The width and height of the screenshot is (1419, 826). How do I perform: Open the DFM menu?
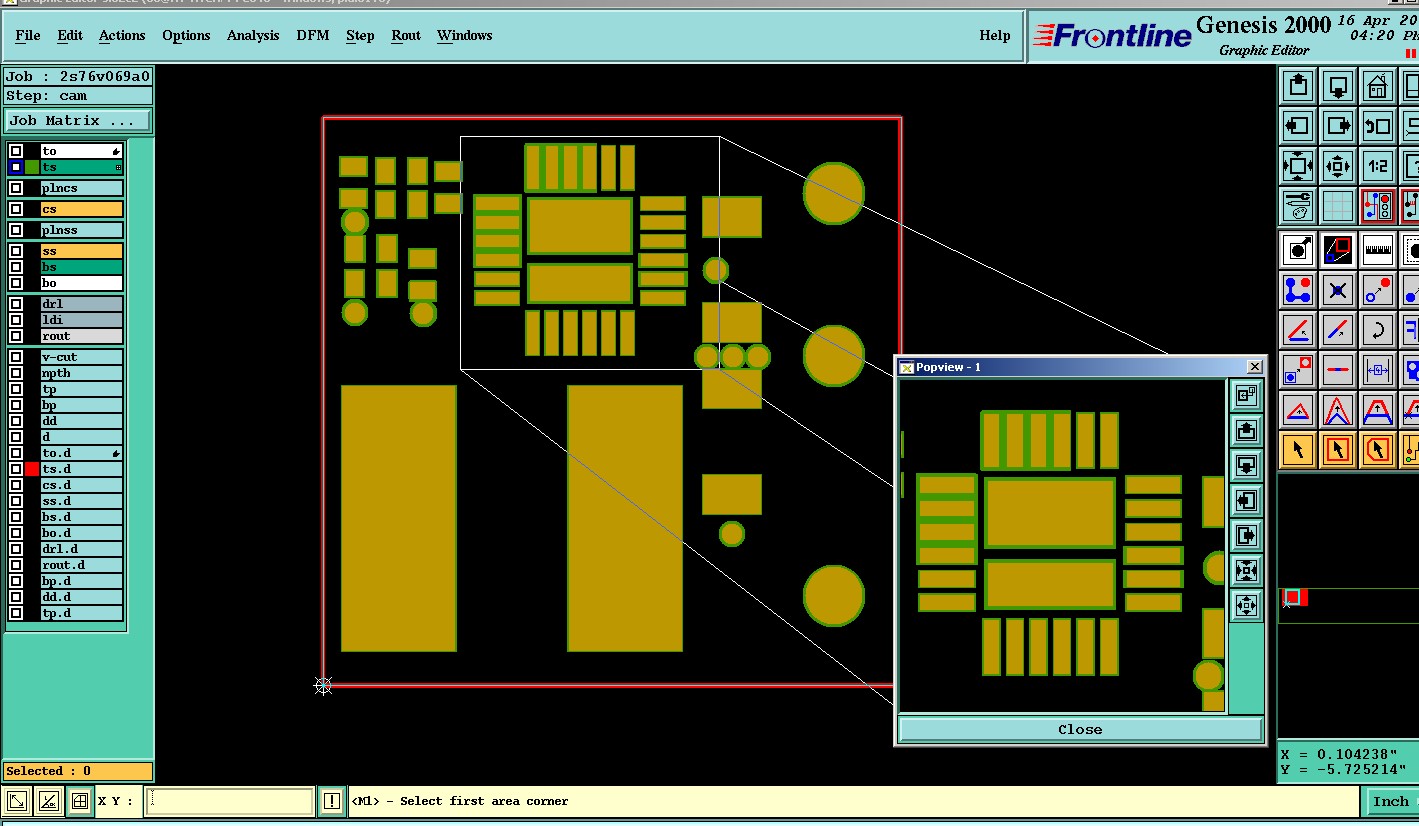coord(313,35)
